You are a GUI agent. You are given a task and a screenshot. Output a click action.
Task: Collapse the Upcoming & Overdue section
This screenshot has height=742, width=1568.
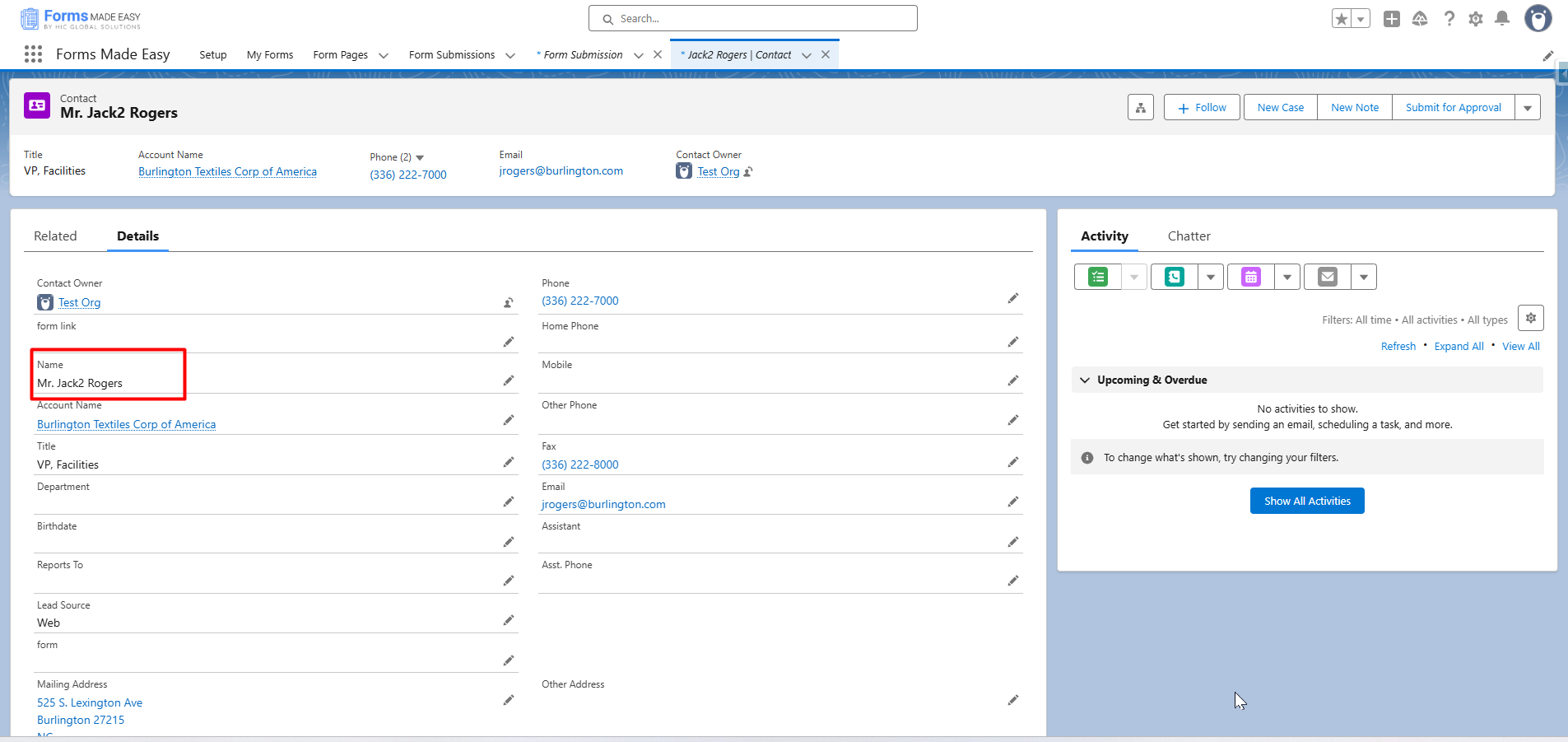pyautogui.click(x=1085, y=380)
